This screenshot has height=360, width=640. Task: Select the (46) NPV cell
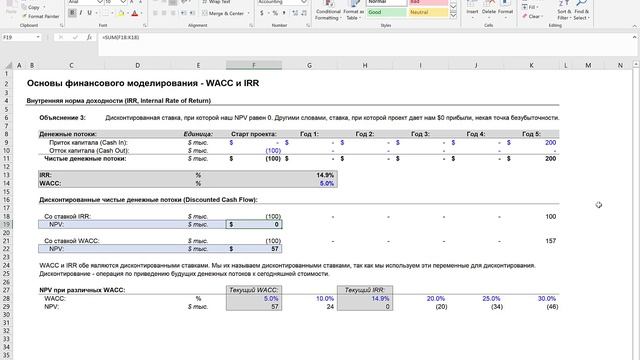coord(531,307)
